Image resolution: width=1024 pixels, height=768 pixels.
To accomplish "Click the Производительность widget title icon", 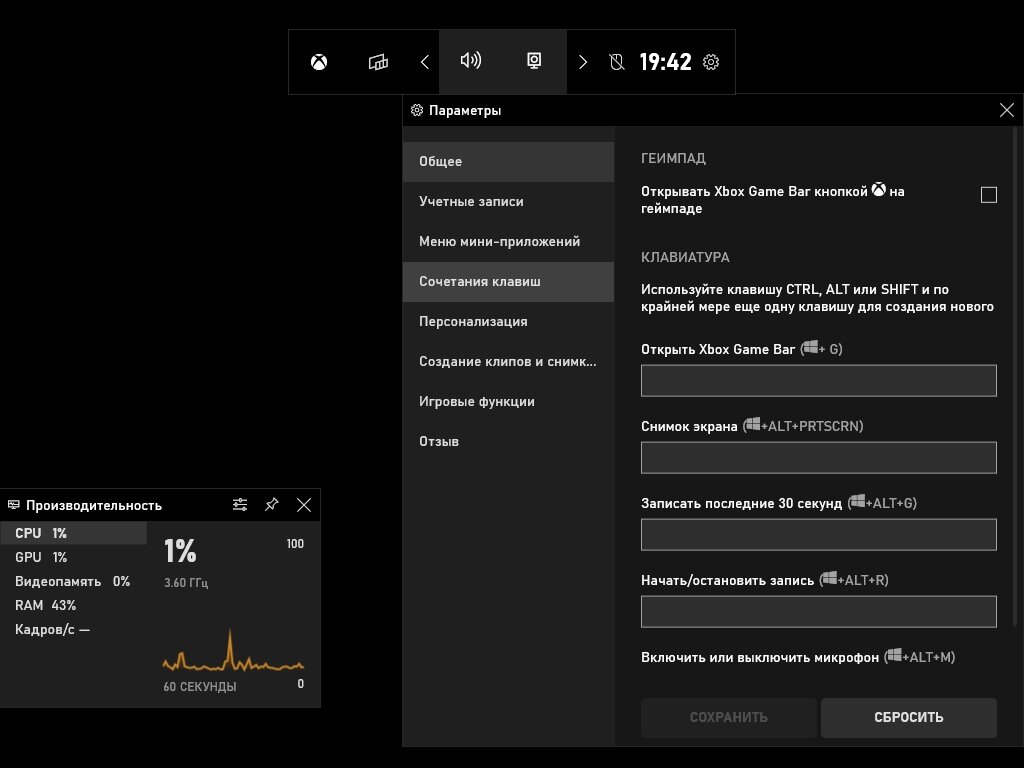I will pyautogui.click(x=14, y=505).
